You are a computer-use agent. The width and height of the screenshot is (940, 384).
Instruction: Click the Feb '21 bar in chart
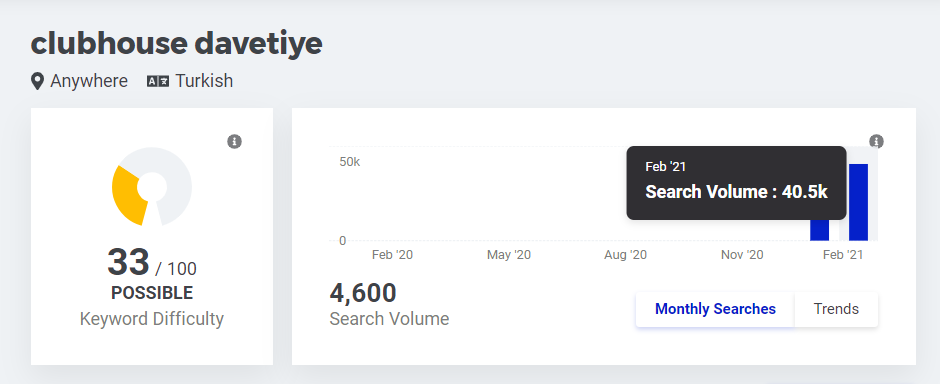pyautogui.click(x=858, y=202)
